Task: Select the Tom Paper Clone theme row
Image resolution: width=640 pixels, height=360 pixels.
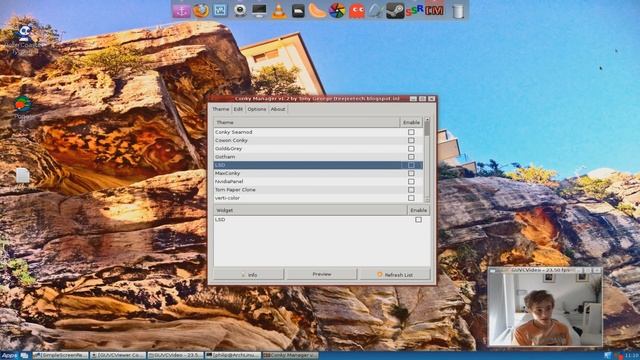Action: 318,190
